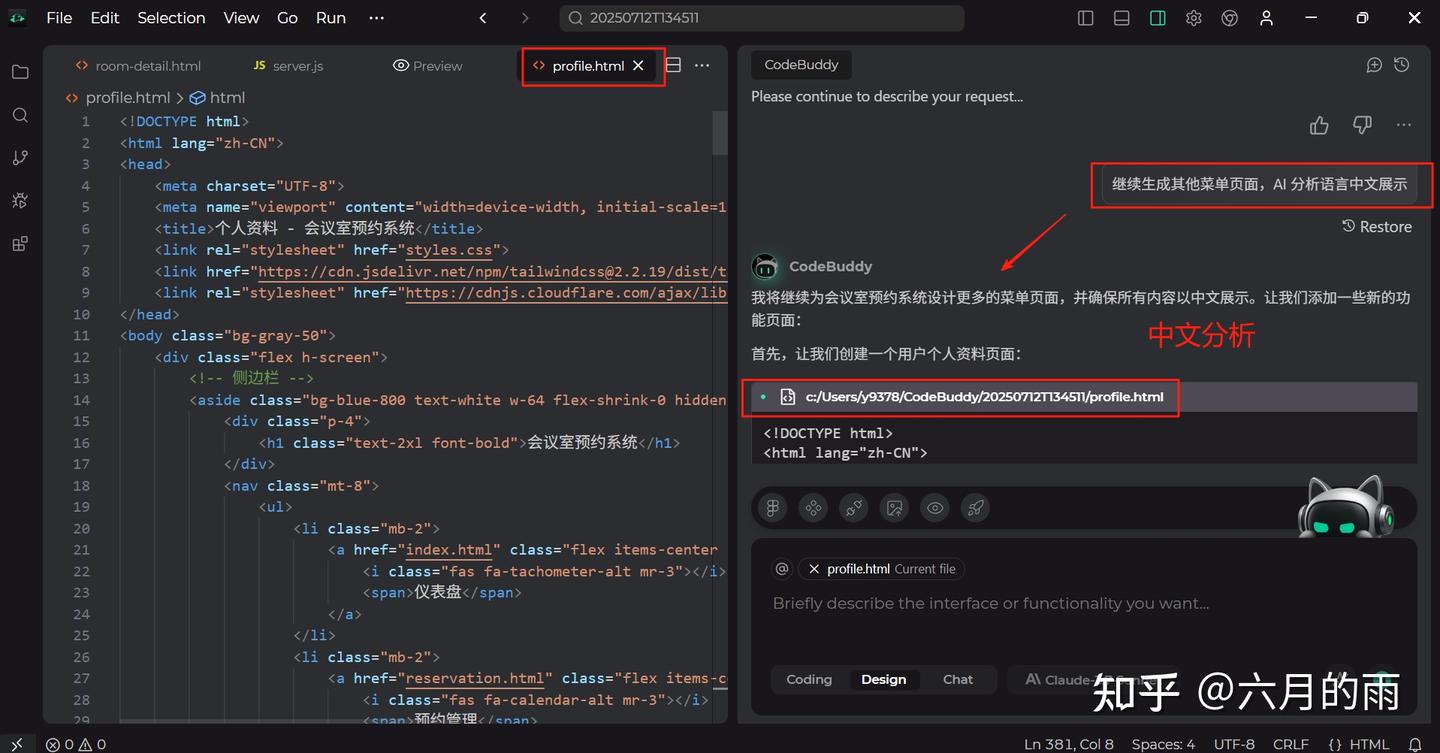Click the plug integration icon in chat toolbar
1440x753 pixels.
point(854,508)
